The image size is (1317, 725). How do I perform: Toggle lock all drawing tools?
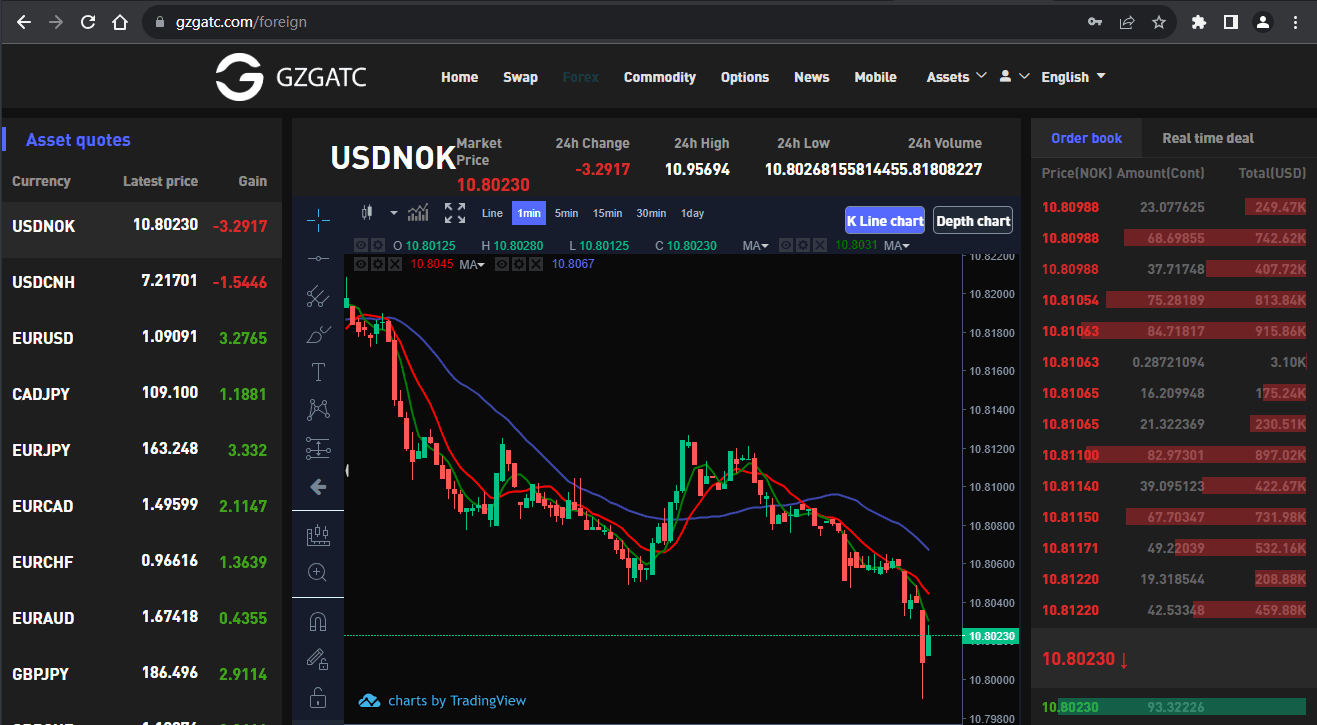pyautogui.click(x=318, y=697)
